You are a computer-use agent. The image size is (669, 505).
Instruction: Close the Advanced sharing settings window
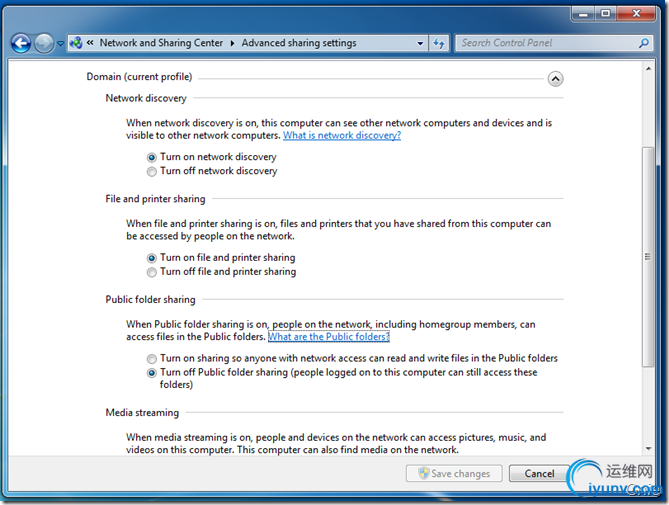coord(636,14)
